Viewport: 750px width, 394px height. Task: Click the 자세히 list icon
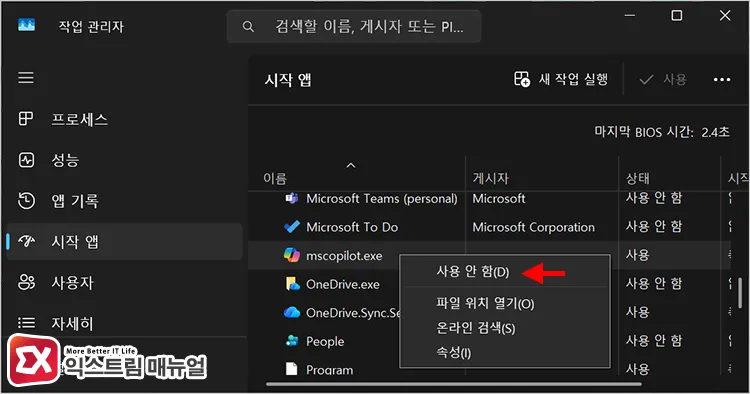pos(26,323)
